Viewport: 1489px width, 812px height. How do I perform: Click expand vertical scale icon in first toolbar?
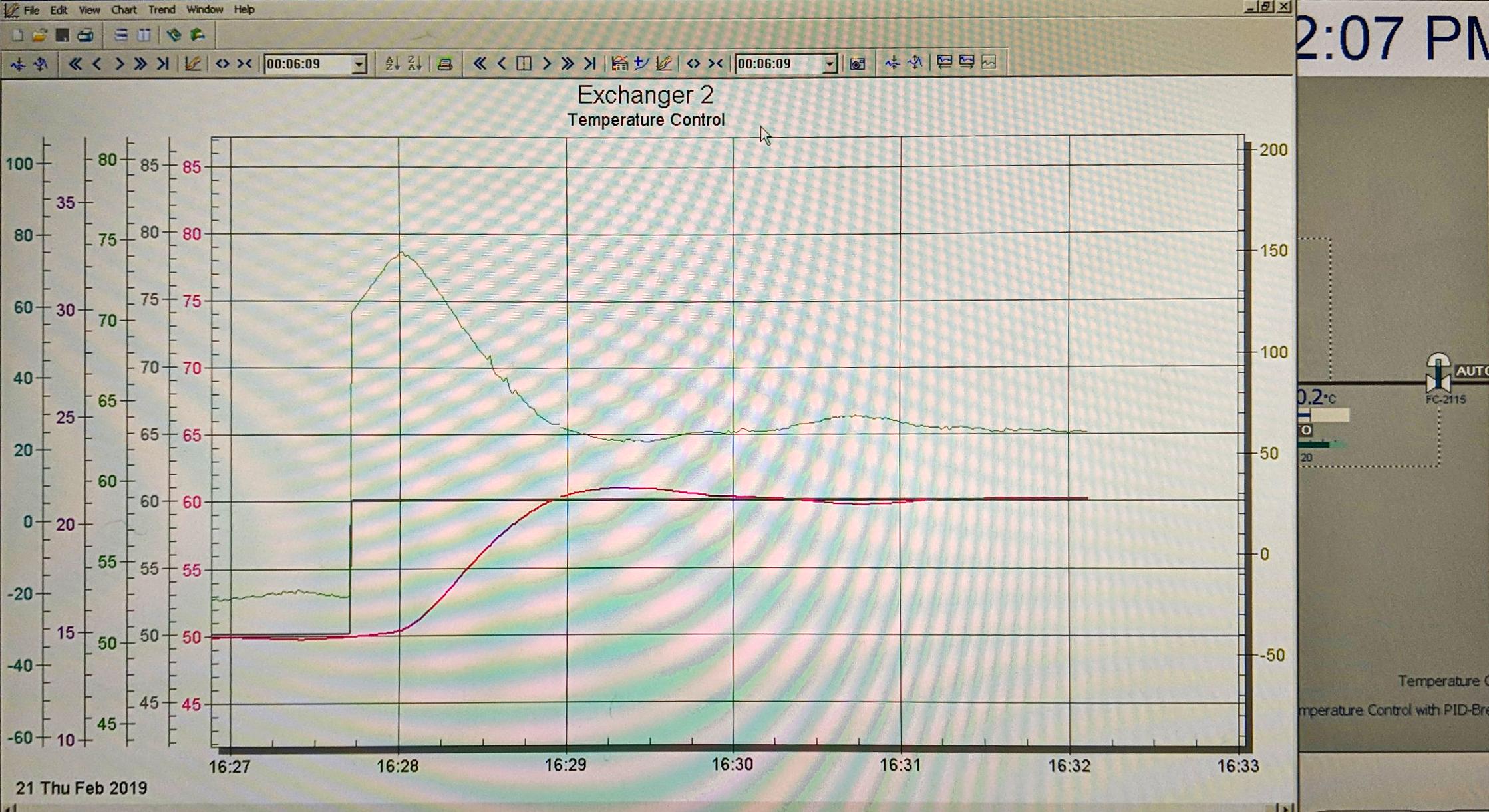(x=41, y=64)
